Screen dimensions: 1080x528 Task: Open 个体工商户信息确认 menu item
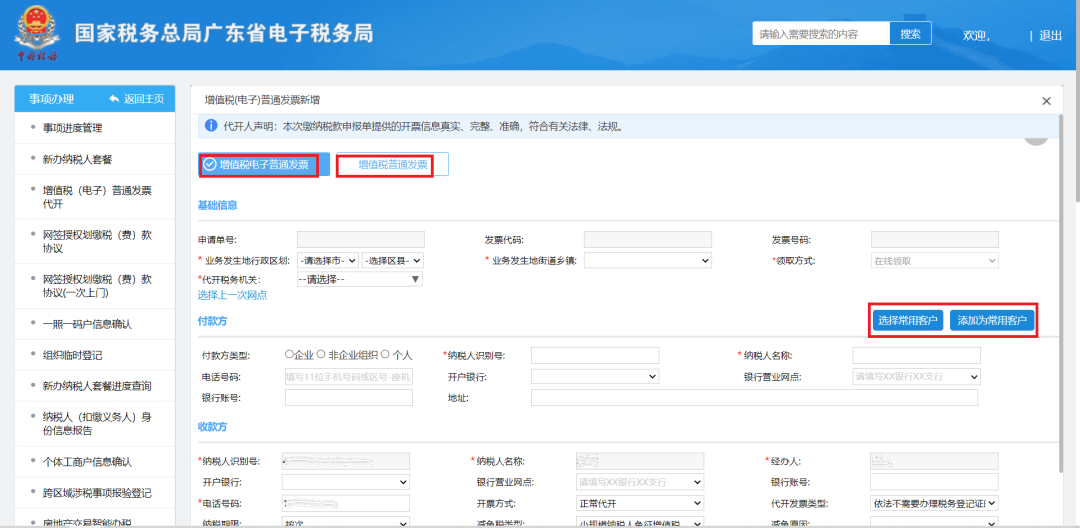pyautogui.click(x=87, y=461)
